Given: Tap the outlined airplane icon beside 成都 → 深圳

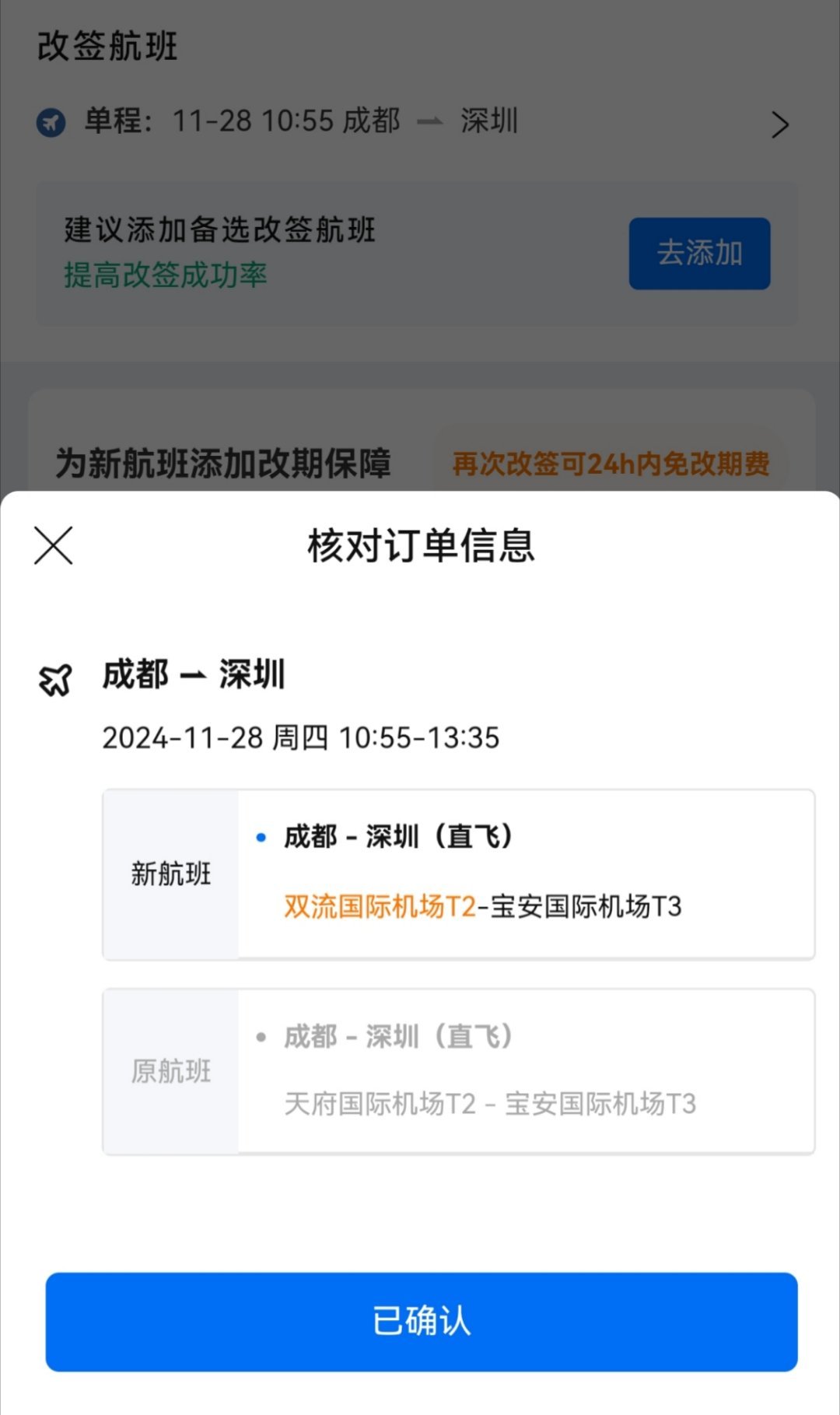Looking at the screenshot, I should click(x=55, y=679).
